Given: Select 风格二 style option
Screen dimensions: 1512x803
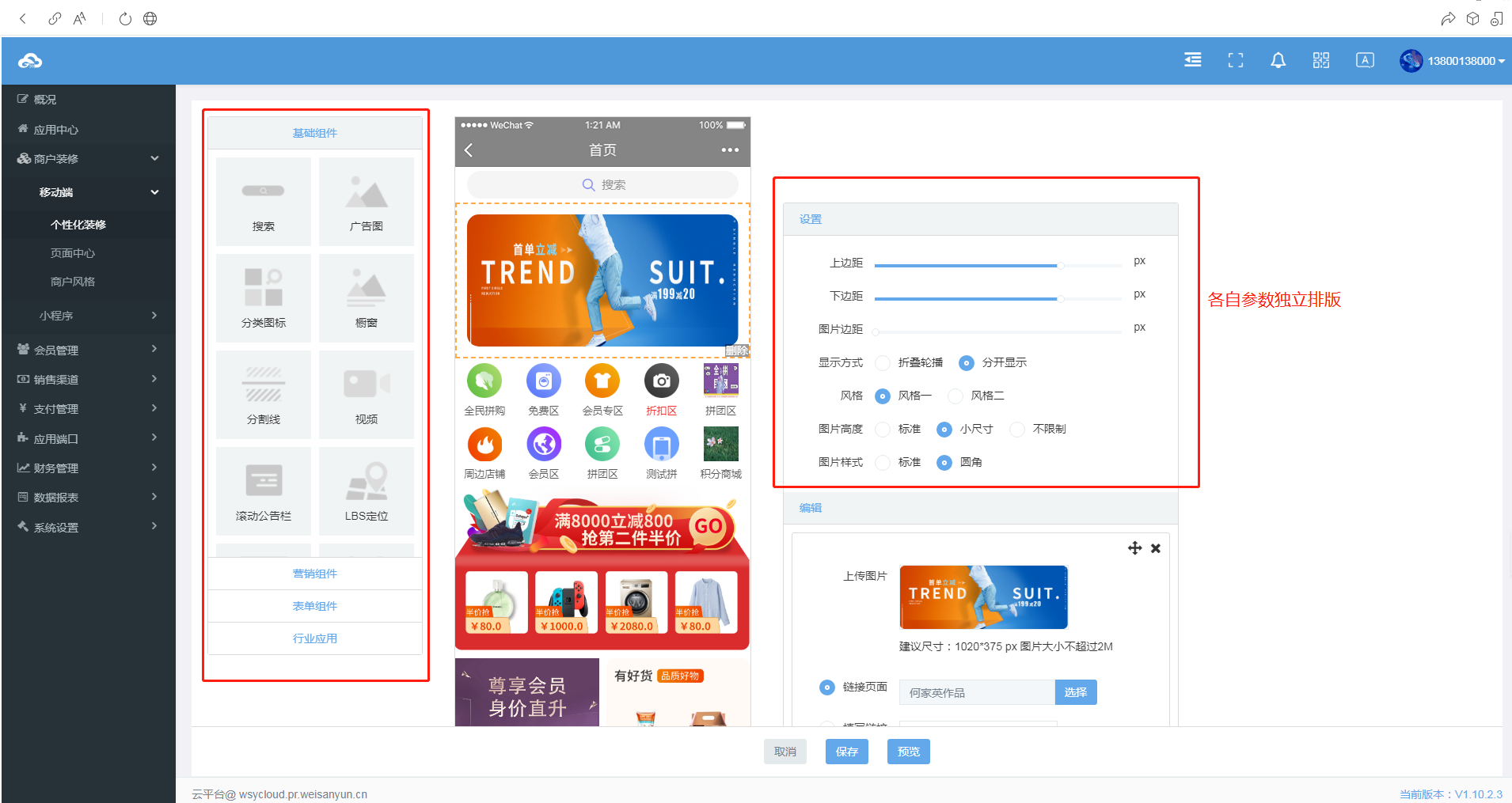Looking at the screenshot, I should [x=955, y=396].
